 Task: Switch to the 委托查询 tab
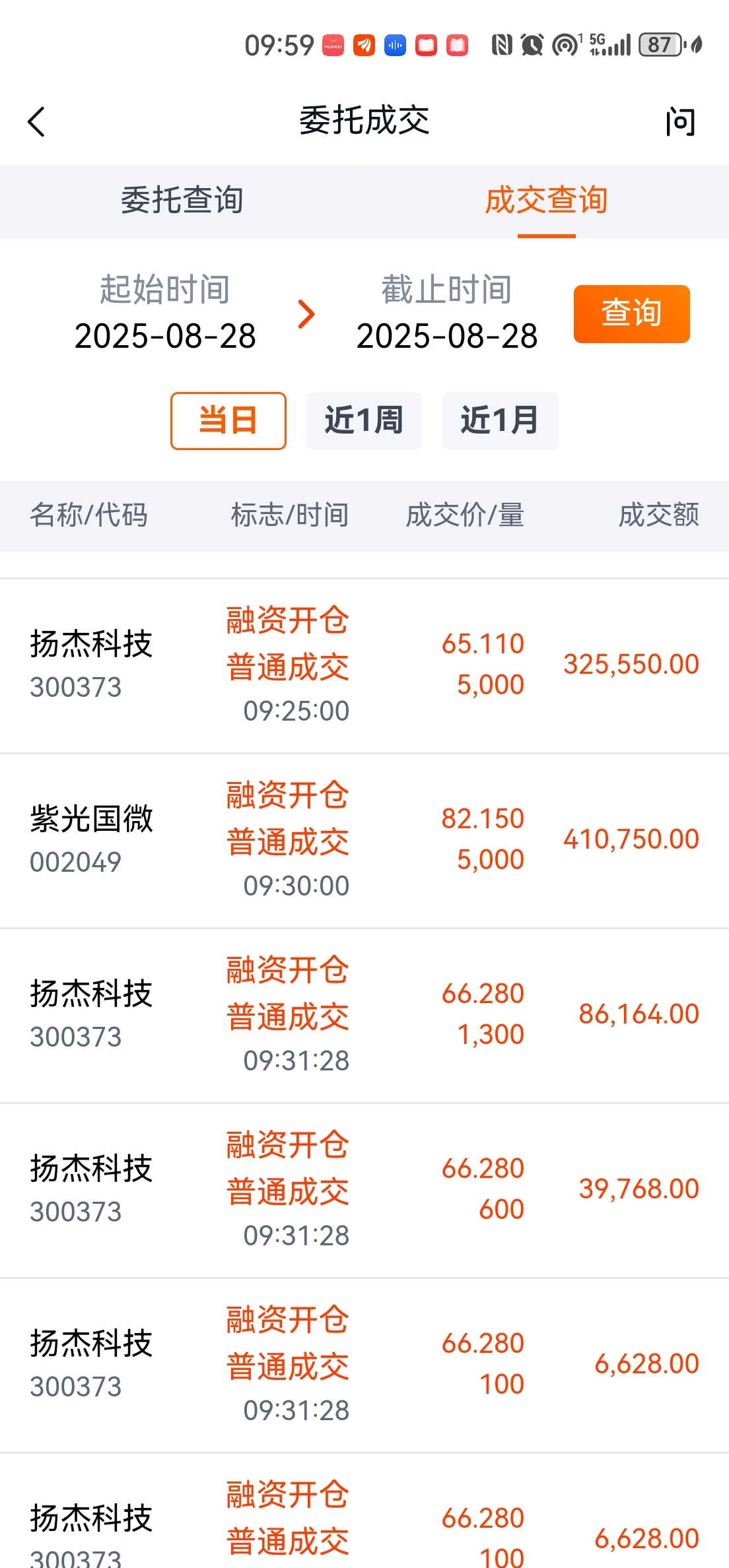click(x=182, y=201)
